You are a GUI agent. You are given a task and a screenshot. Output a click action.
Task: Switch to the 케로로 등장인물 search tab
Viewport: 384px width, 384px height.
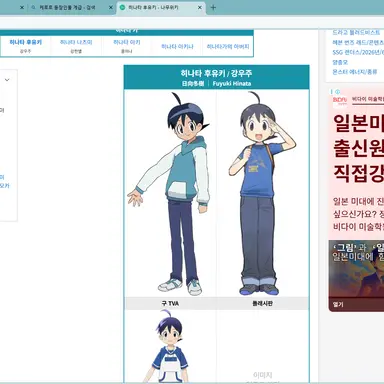[67, 7]
